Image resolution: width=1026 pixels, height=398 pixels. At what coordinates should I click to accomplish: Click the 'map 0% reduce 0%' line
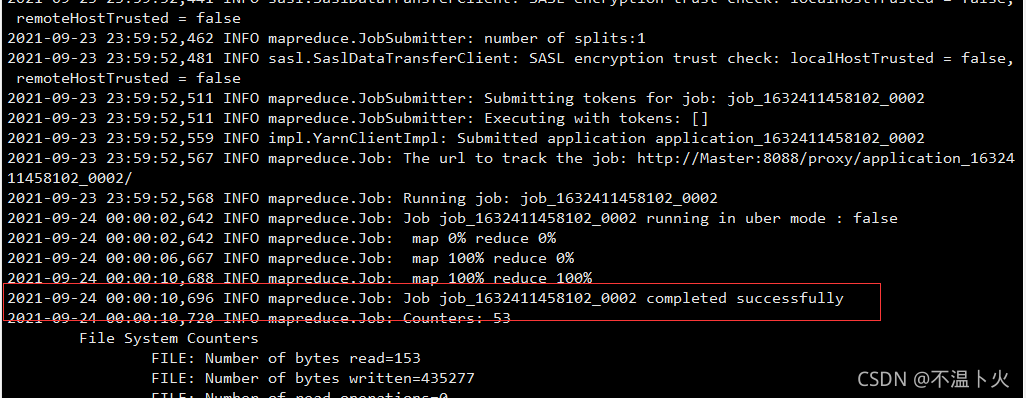tap(281, 238)
